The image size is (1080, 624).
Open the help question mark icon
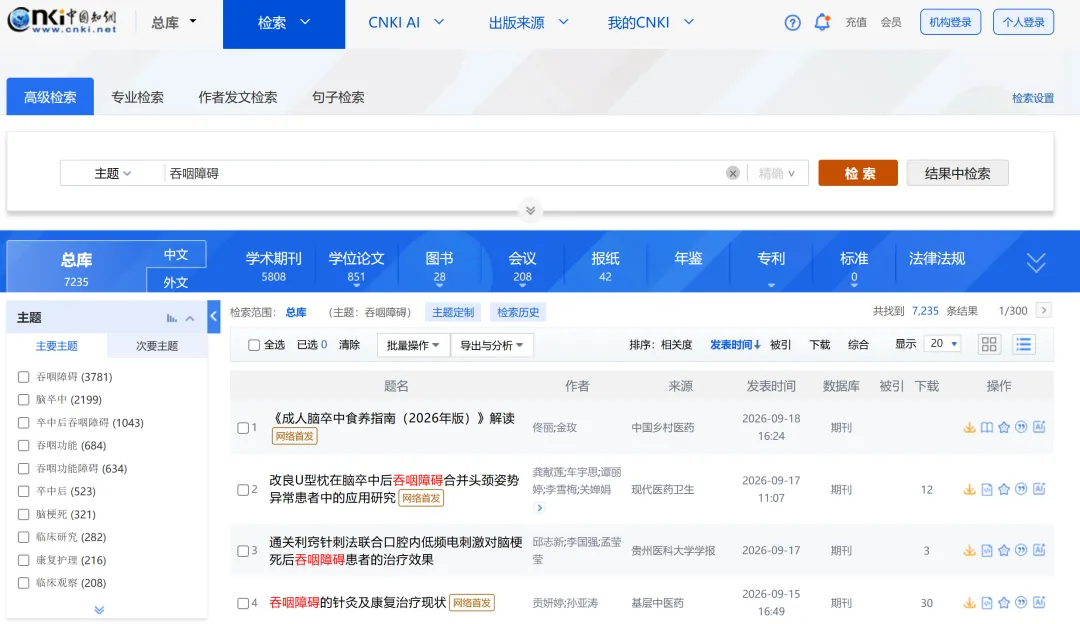792,23
